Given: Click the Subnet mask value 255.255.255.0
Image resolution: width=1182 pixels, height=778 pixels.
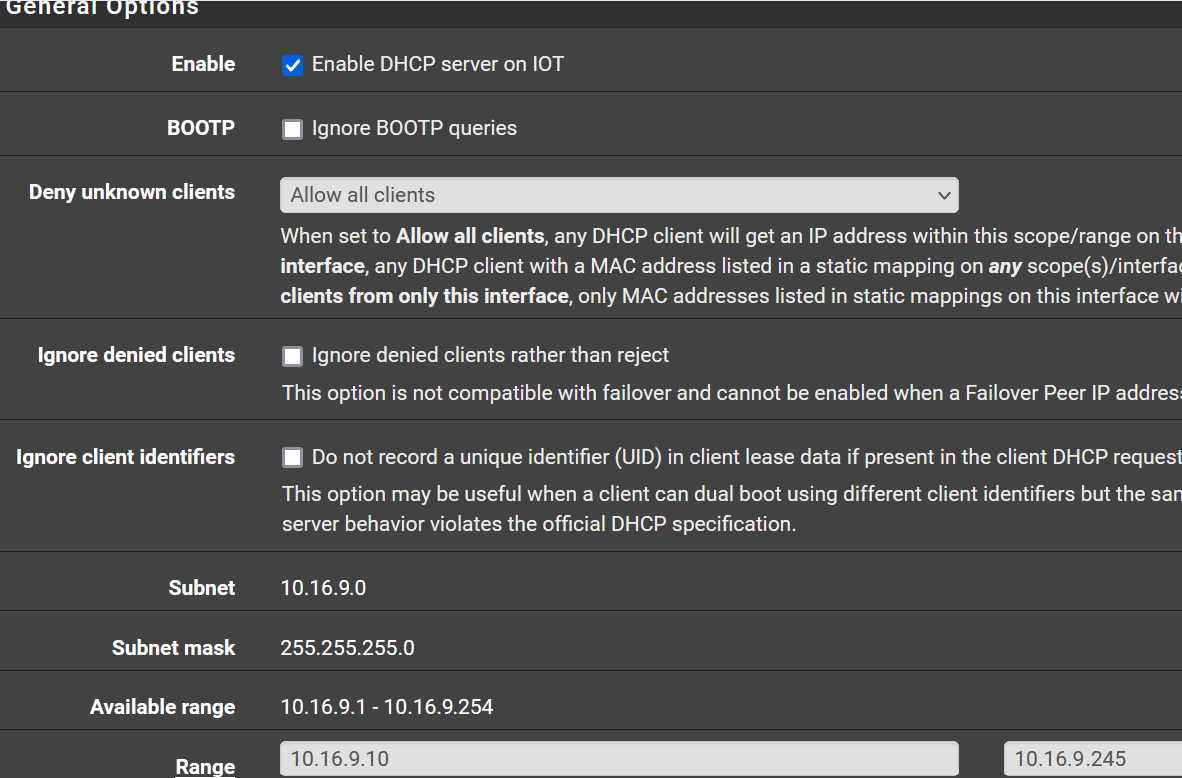Looking at the screenshot, I should tap(347, 648).
